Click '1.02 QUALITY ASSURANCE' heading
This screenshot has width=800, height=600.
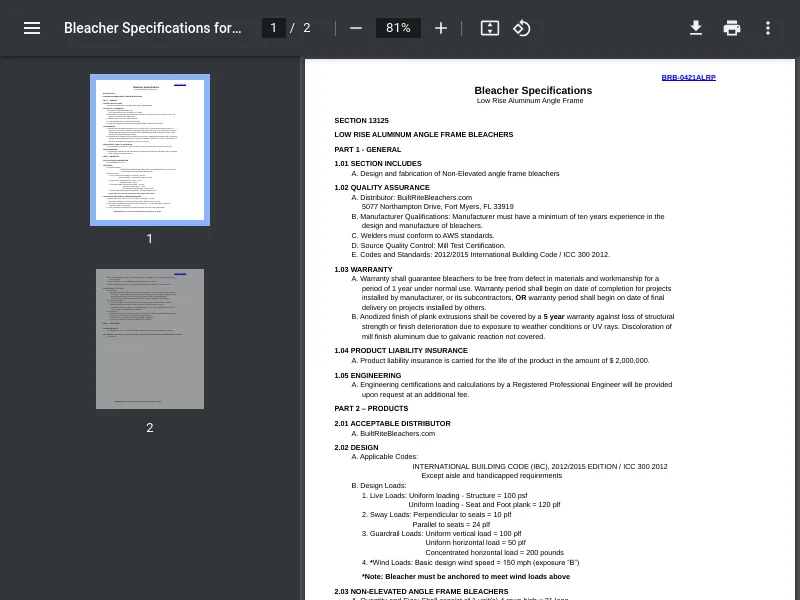point(382,188)
